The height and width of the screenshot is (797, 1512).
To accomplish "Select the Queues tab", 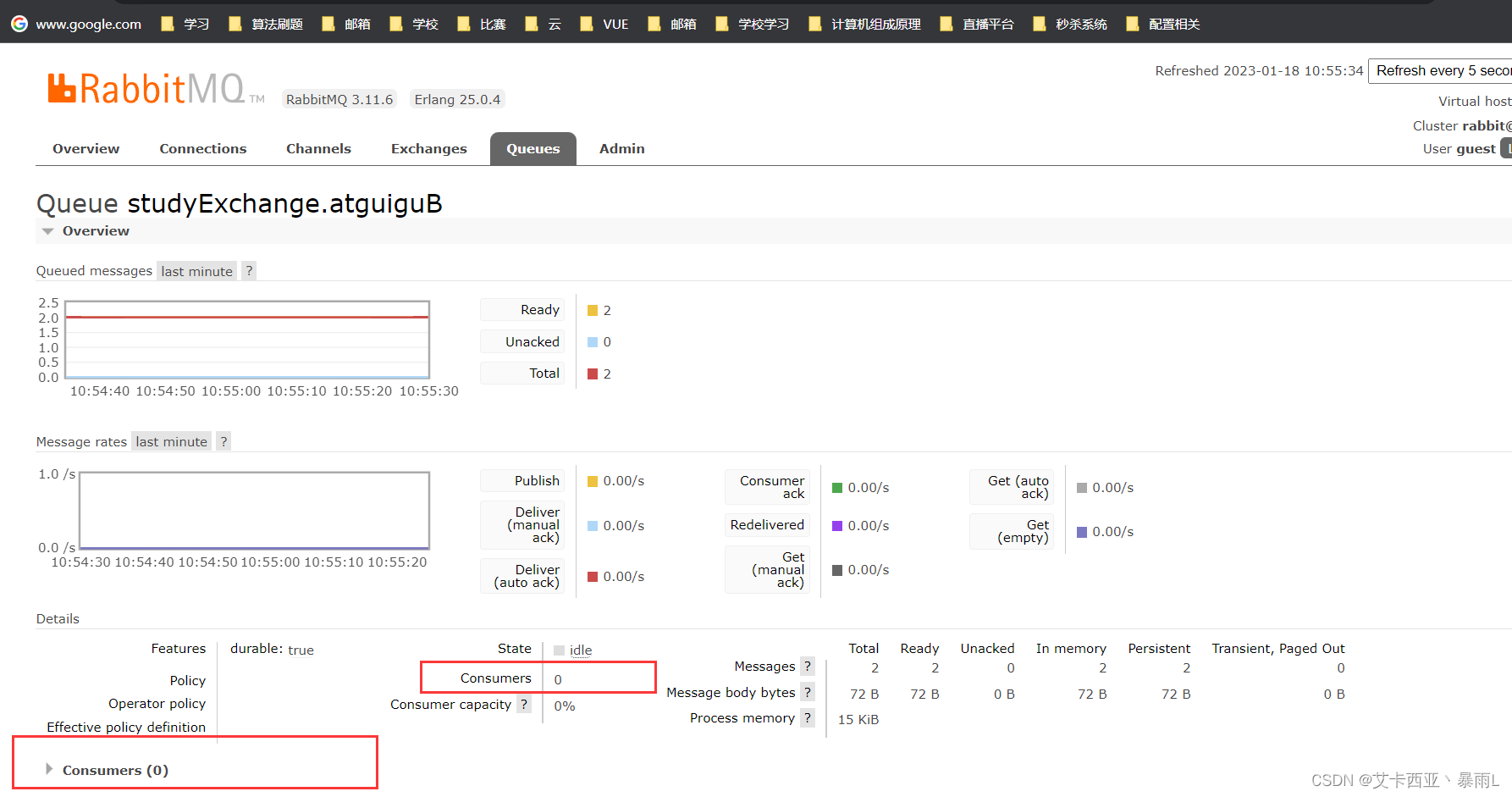I will tap(533, 148).
